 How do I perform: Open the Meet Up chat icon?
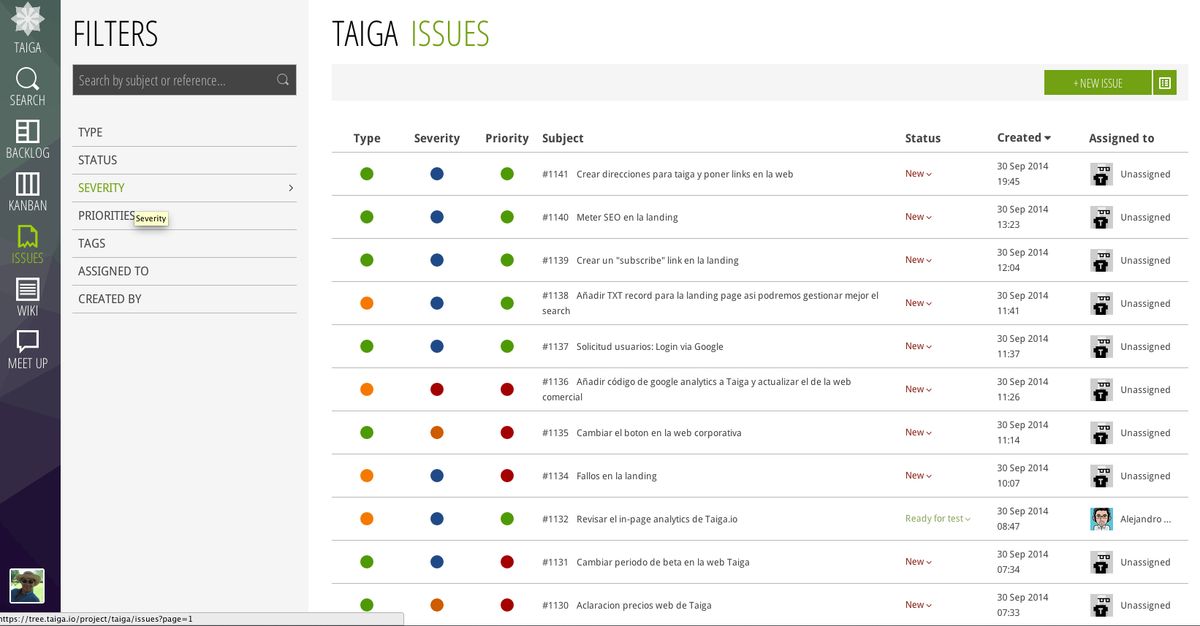28,341
